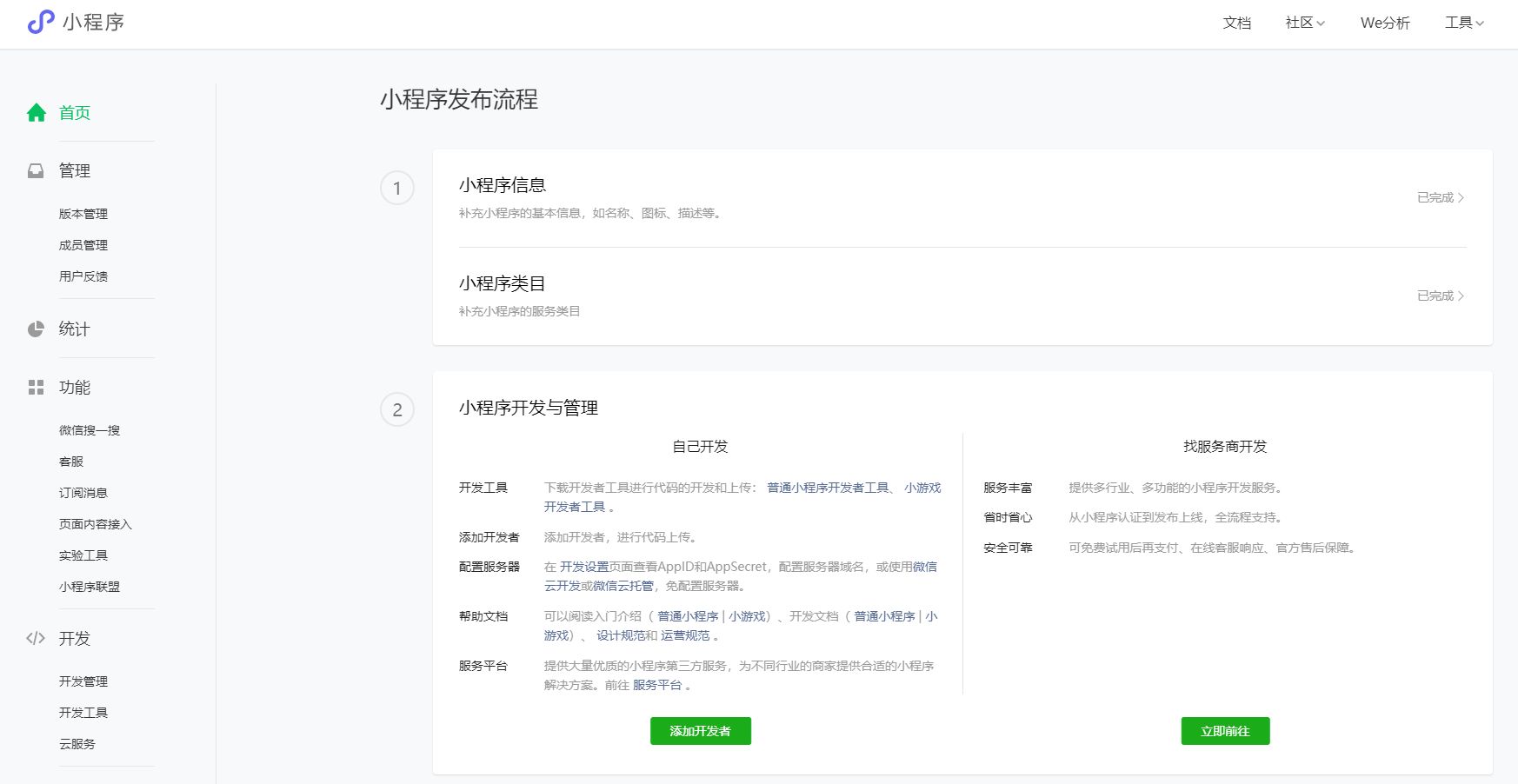The height and width of the screenshot is (784, 1518).
Task: Follow the 开发设置 link in 配置服务器
Action: (584, 567)
